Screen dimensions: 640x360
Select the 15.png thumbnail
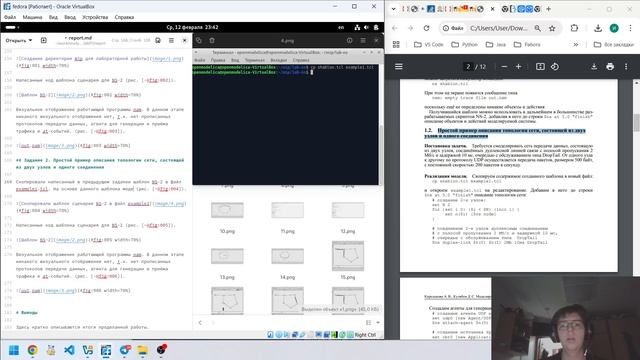(348, 256)
